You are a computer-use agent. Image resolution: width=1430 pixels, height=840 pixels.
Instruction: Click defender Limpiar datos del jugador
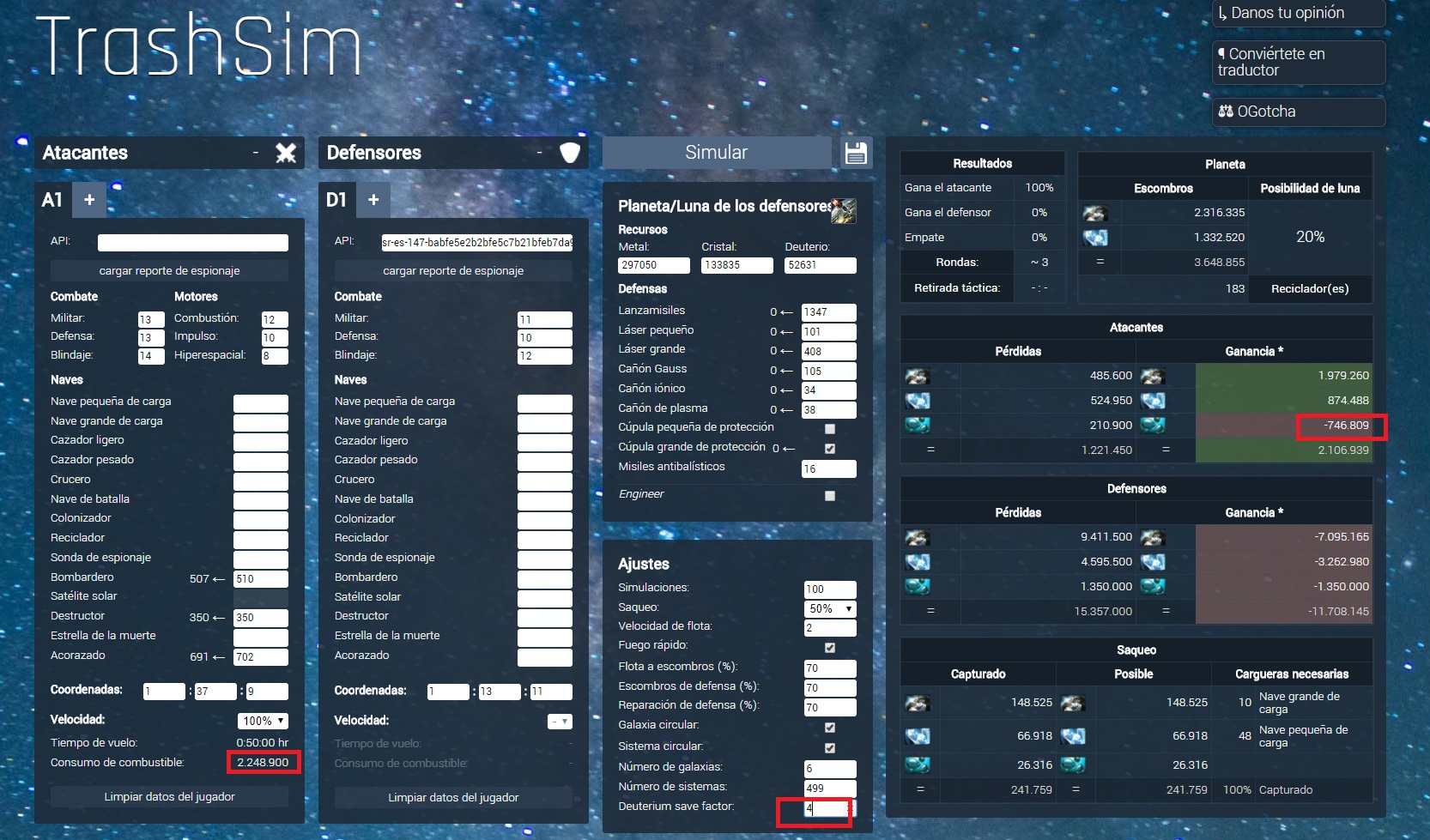pyautogui.click(x=453, y=798)
